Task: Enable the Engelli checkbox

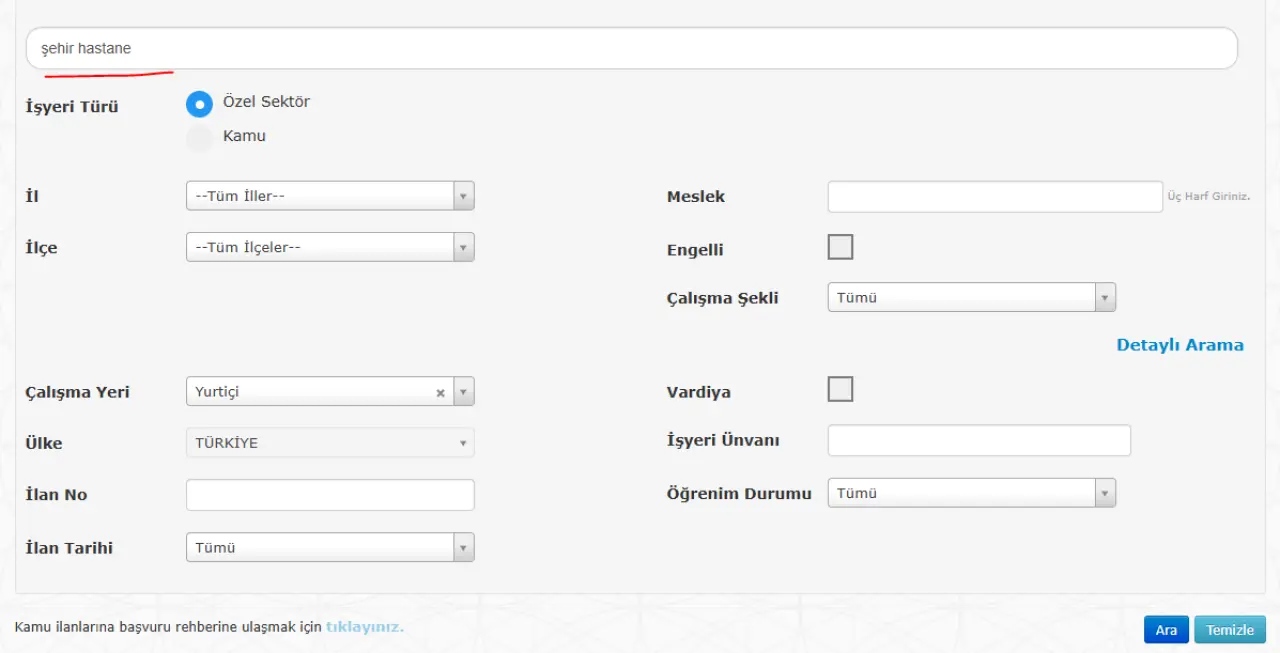Action: (x=840, y=247)
